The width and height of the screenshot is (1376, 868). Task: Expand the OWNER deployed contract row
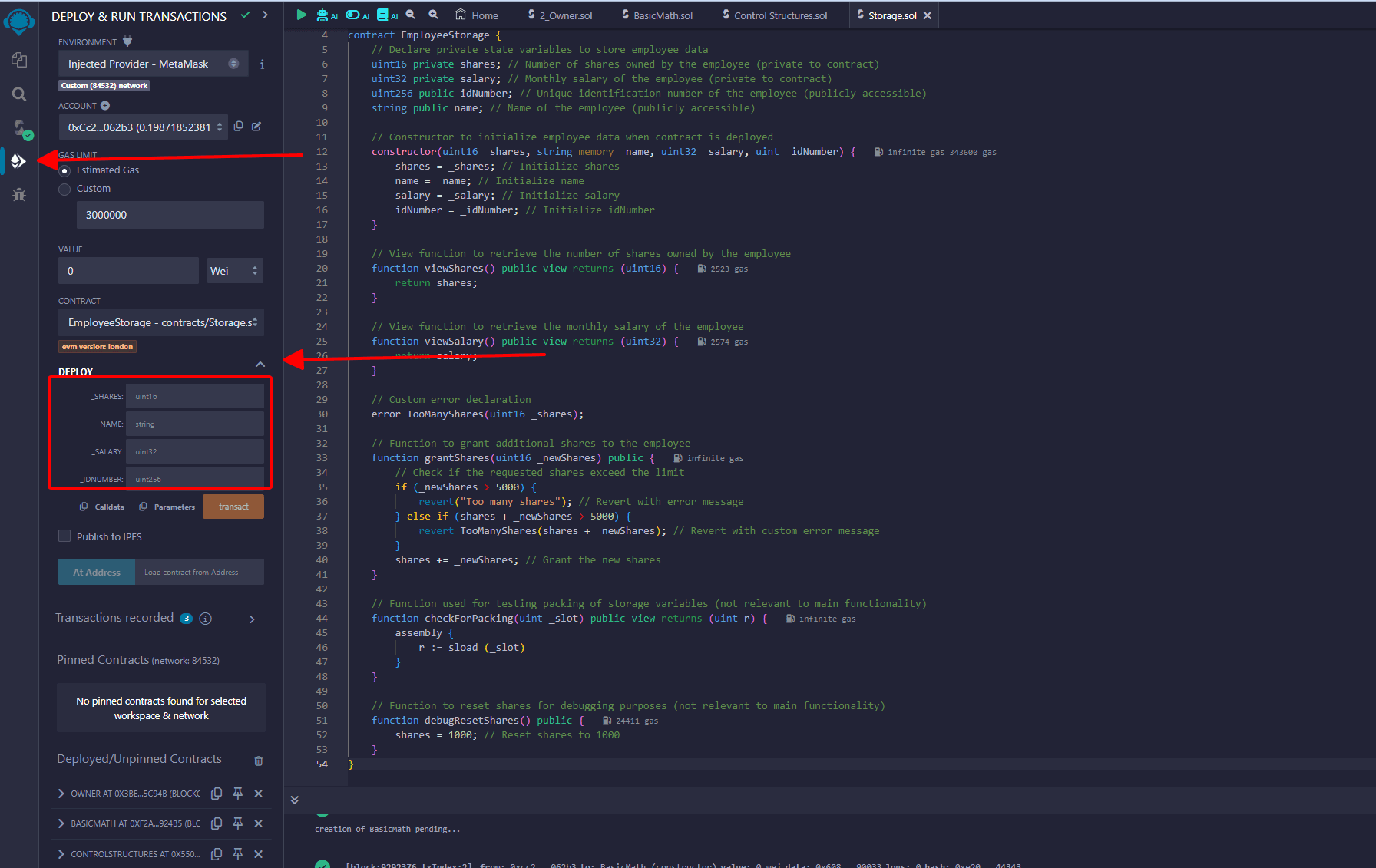coord(61,794)
